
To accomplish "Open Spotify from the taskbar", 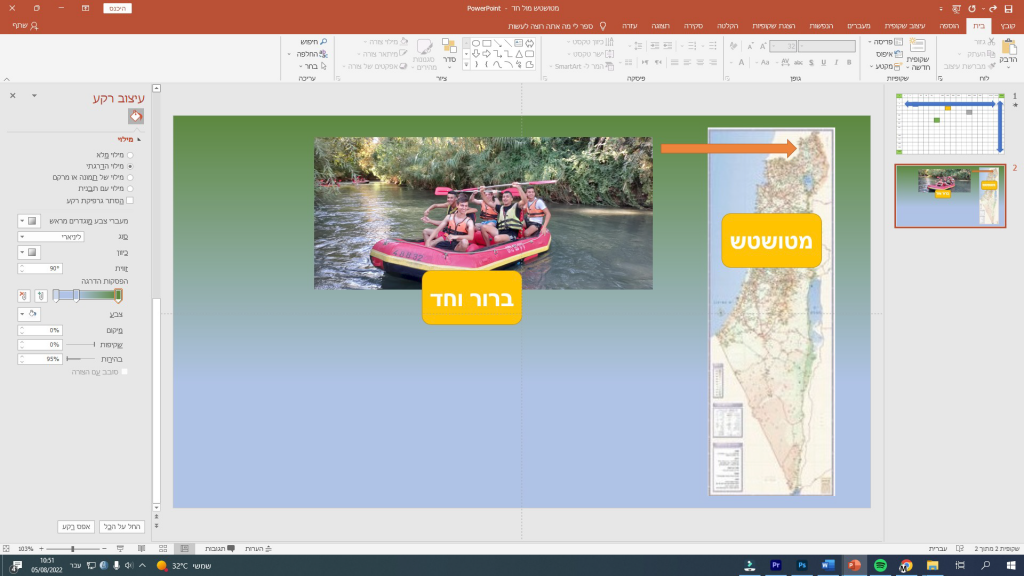I will tap(880, 566).
